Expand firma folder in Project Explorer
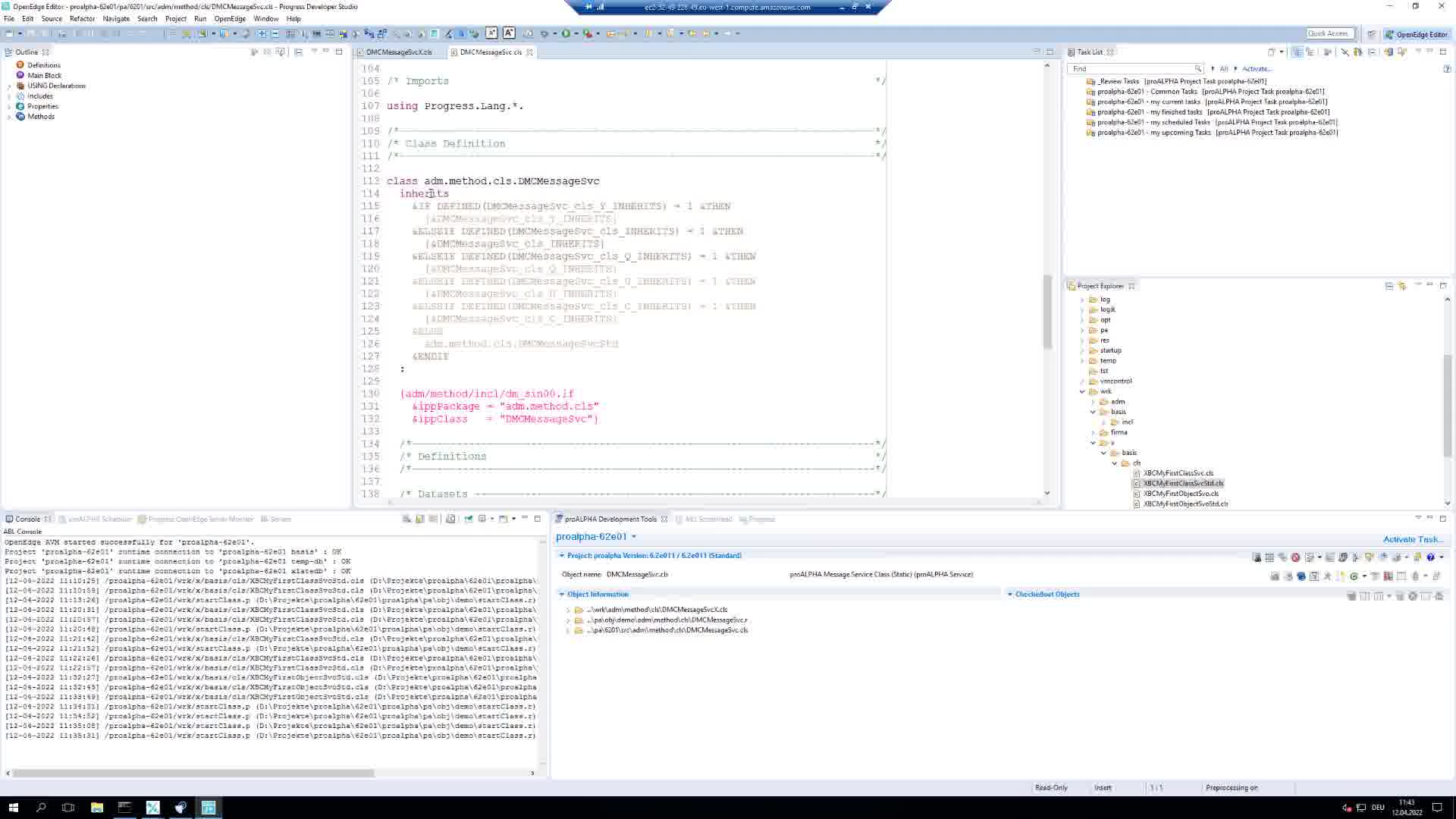The height and width of the screenshot is (819, 1456). pyautogui.click(x=1093, y=433)
